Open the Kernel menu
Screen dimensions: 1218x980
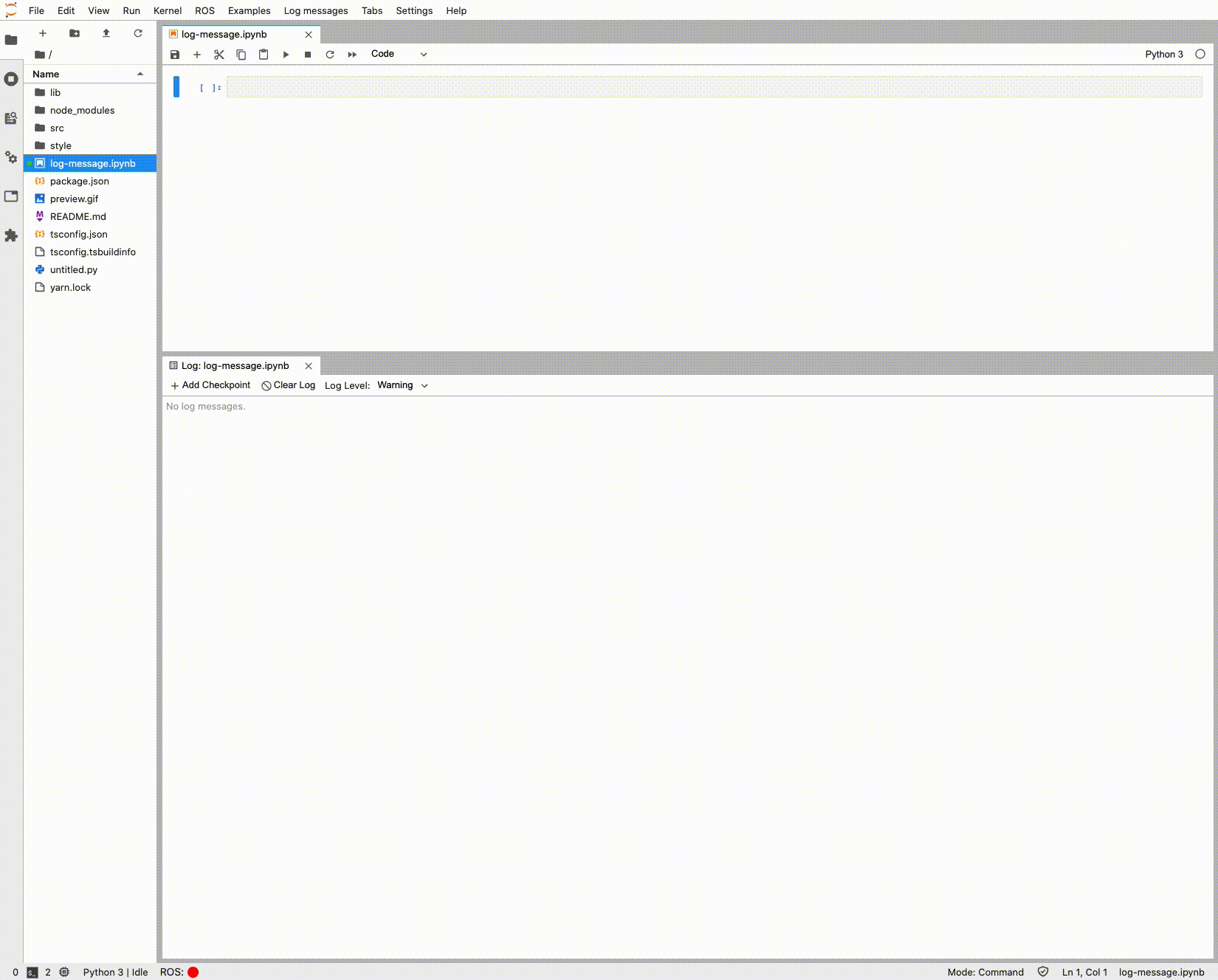point(168,10)
